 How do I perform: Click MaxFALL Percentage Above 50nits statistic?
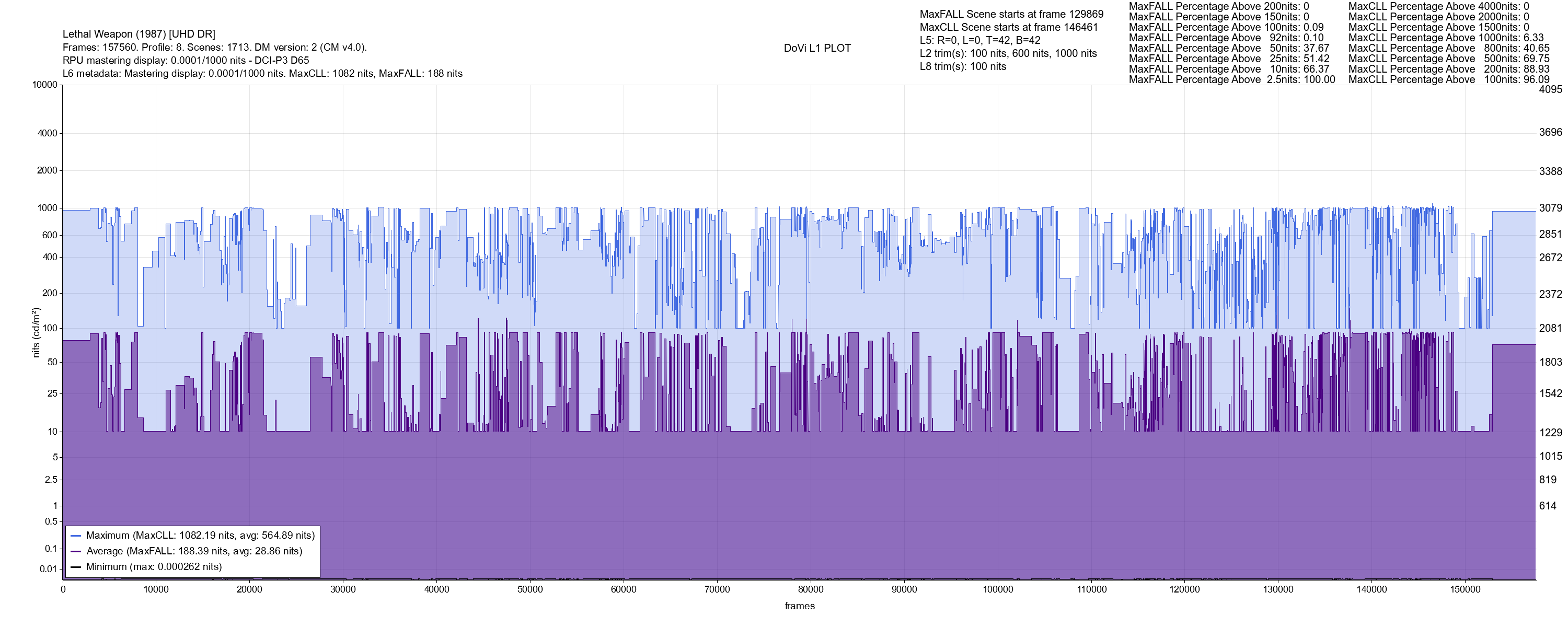click(x=1229, y=48)
